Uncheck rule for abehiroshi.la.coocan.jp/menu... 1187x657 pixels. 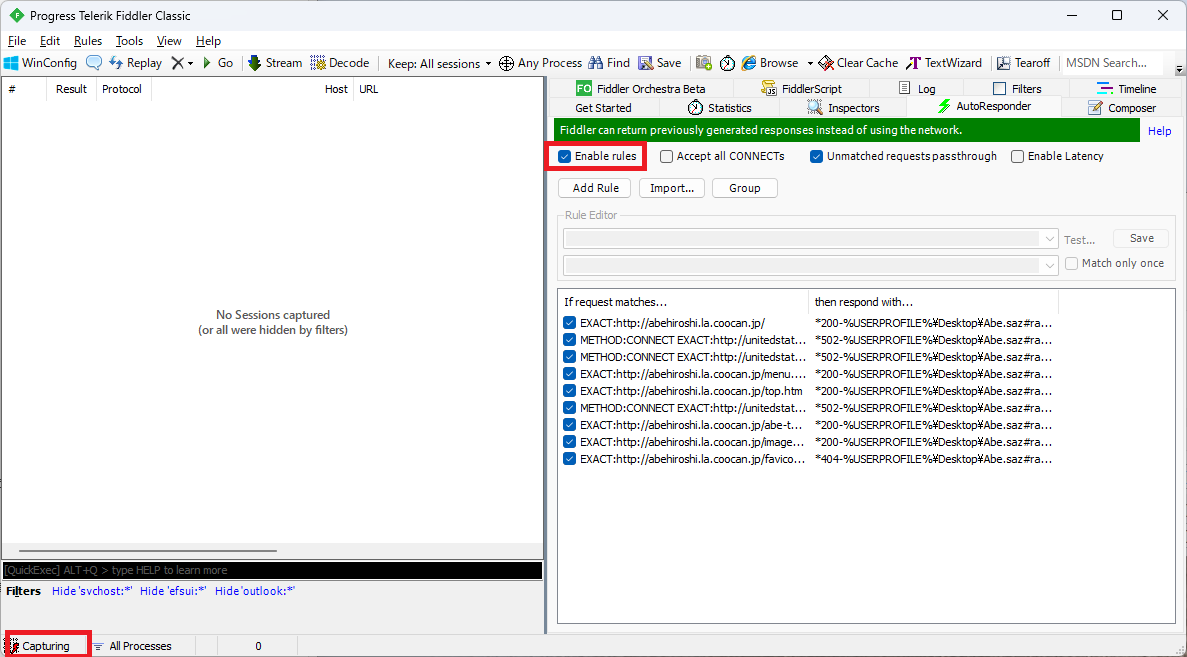click(x=570, y=374)
